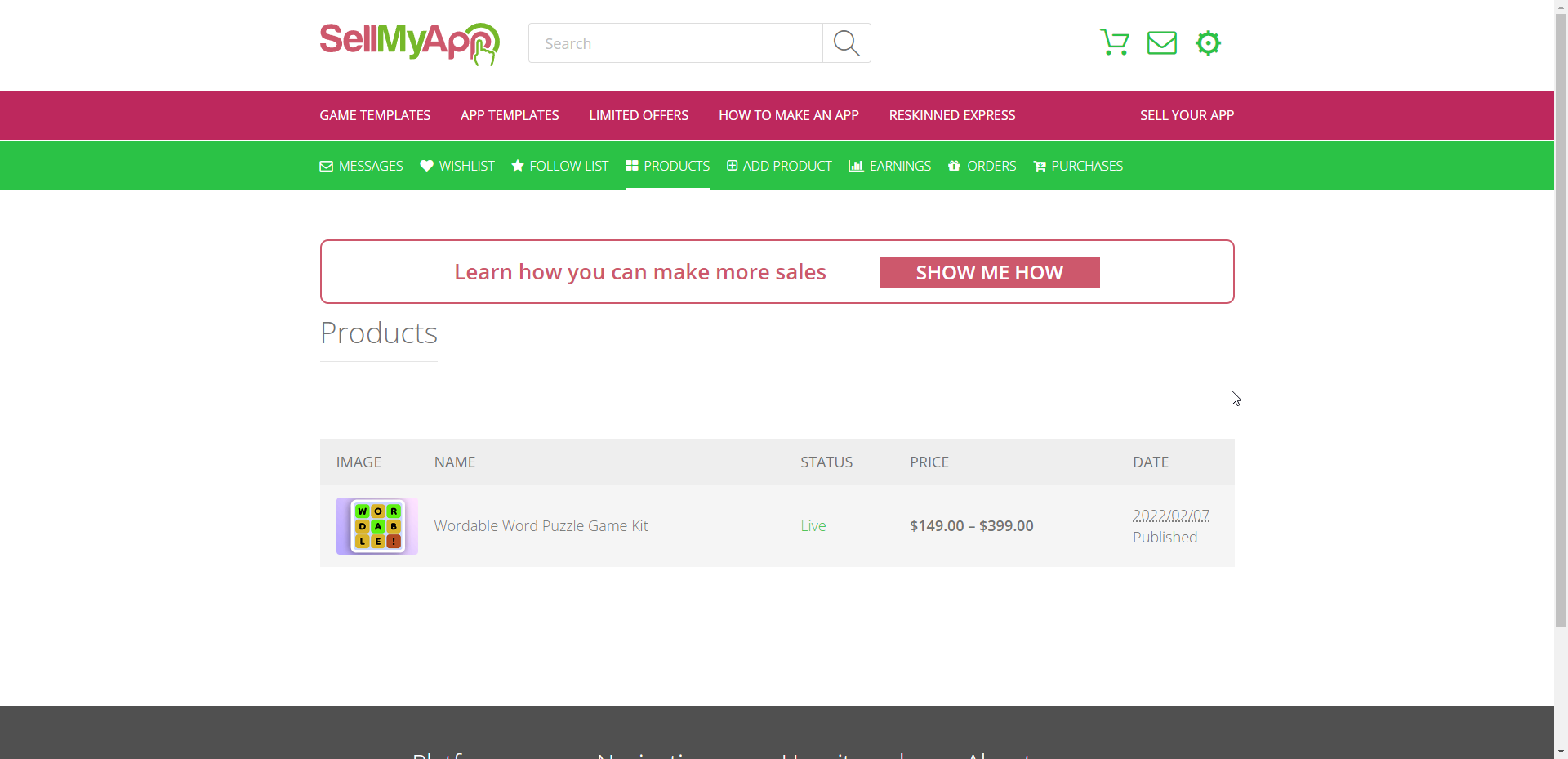Click the Follow List star icon
Viewport: 1568px width, 759px height.
click(x=518, y=166)
